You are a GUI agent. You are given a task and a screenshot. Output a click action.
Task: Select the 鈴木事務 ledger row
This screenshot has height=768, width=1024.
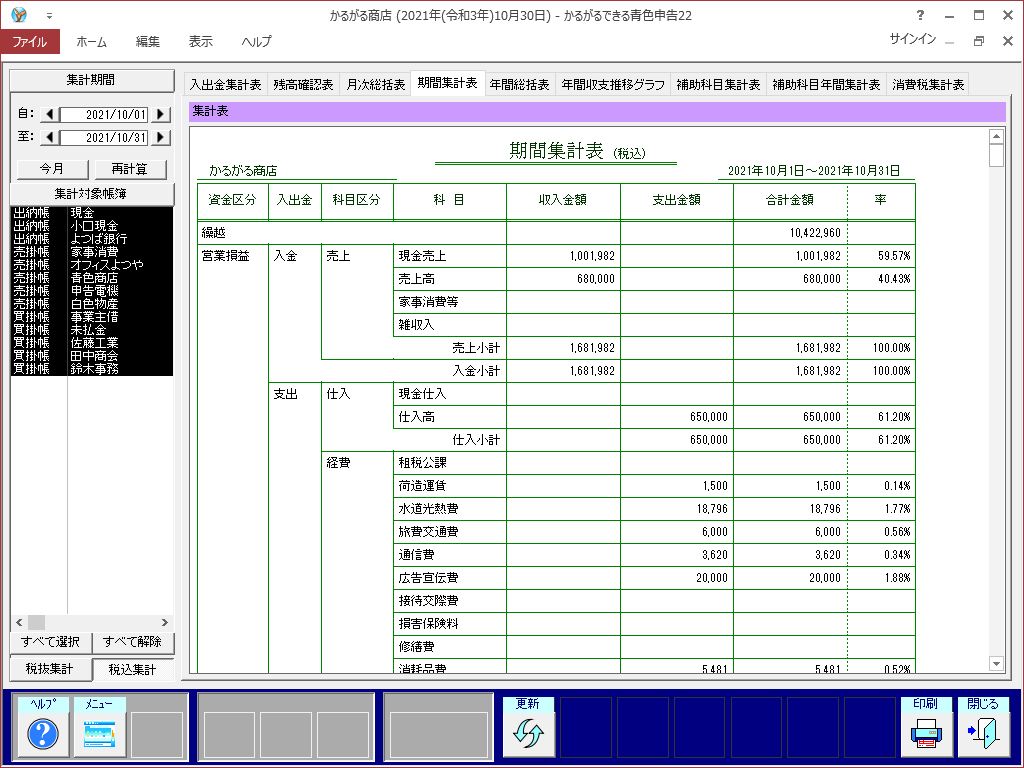click(x=92, y=369)
